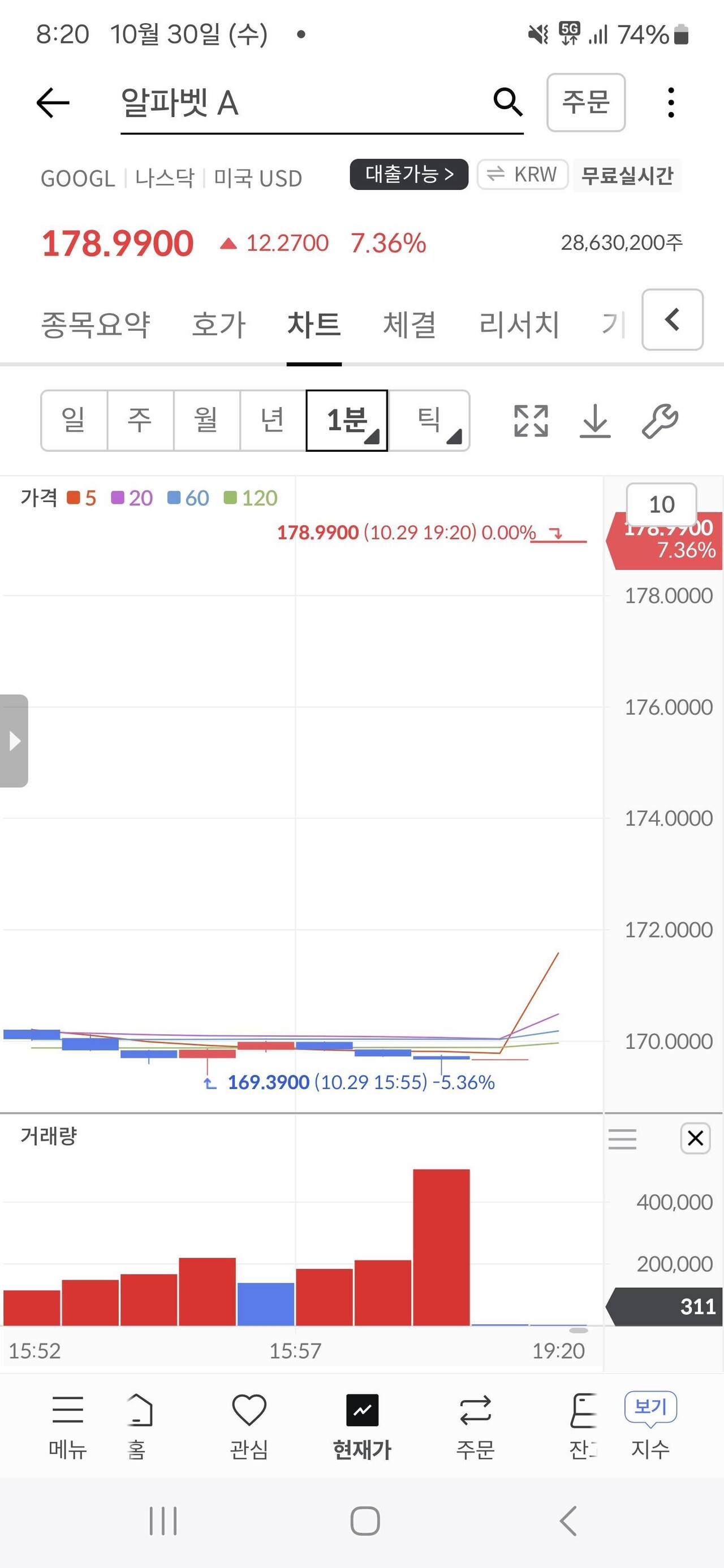Tap the search magnifier icon
The height and width of the screenshot is (1568, 724).
tap(507, 102)
